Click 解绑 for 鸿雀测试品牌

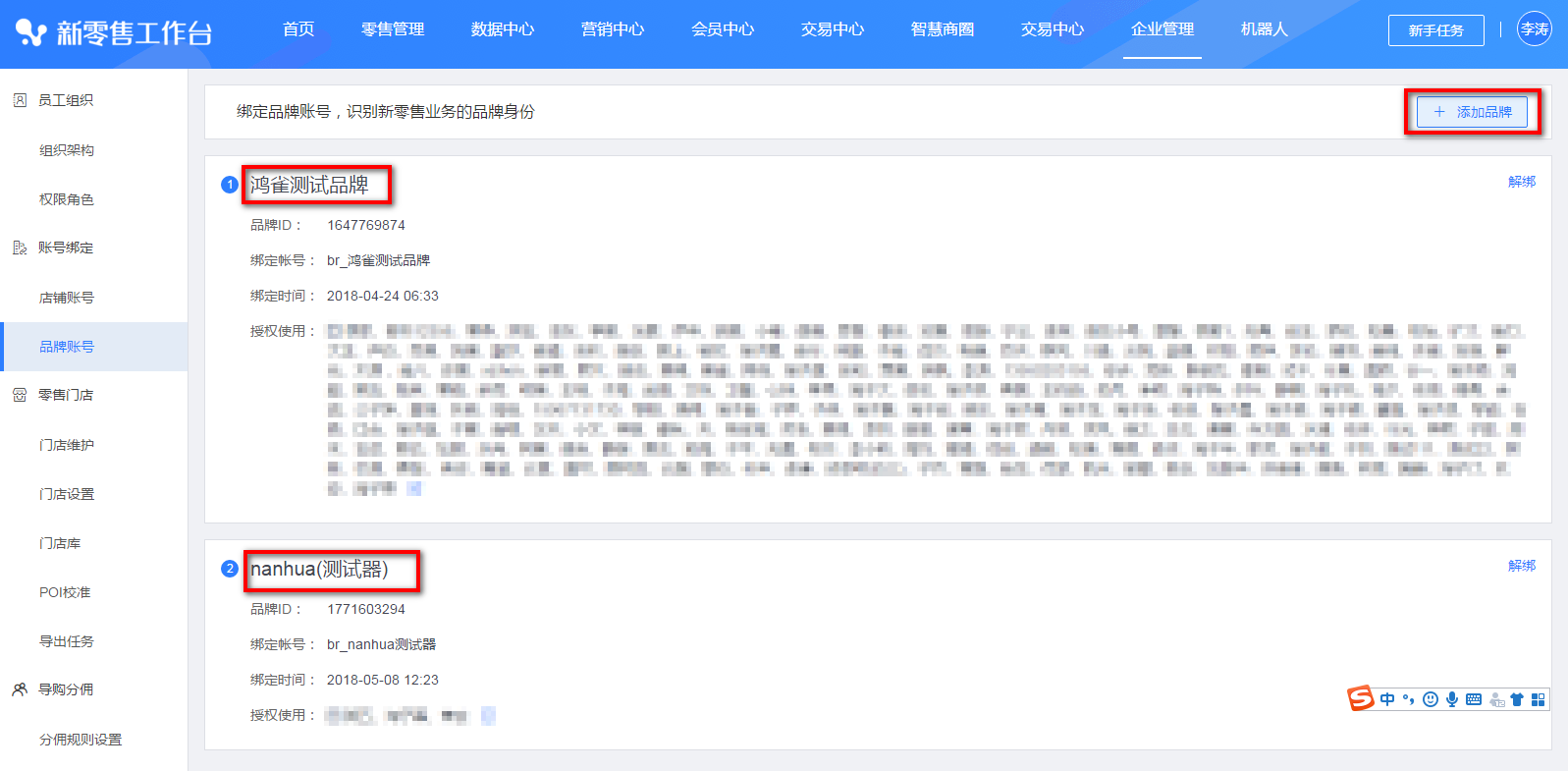click(1522, 182)
